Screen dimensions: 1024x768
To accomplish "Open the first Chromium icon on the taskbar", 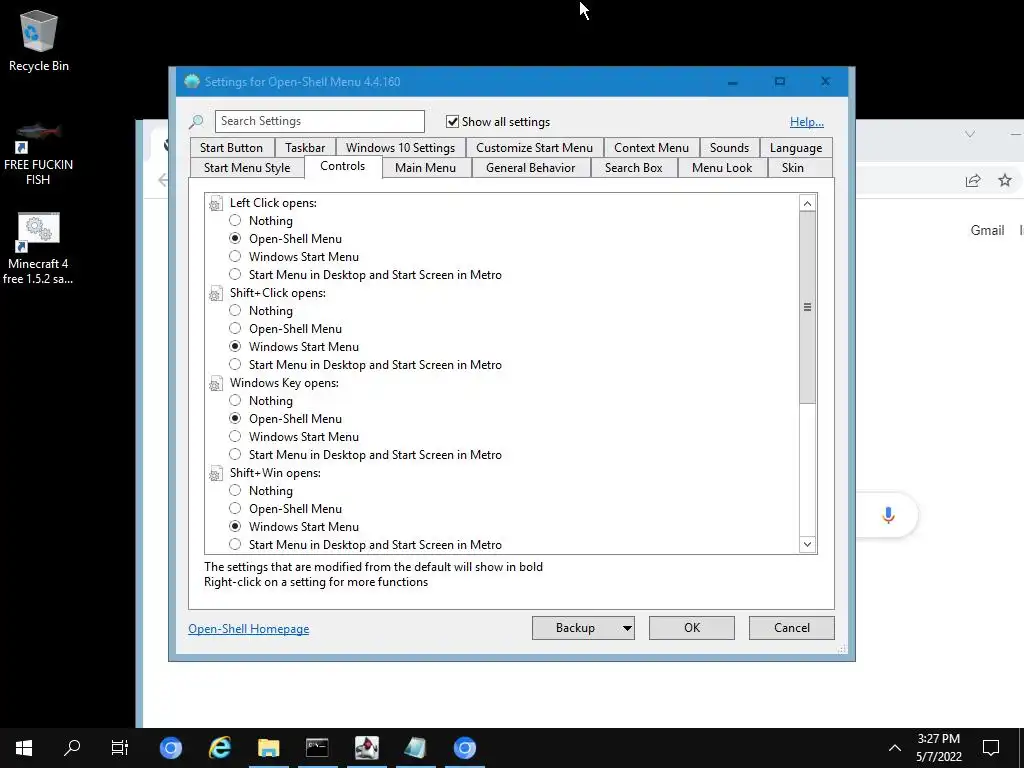I will pyautogui.click(x=170, y=748).
